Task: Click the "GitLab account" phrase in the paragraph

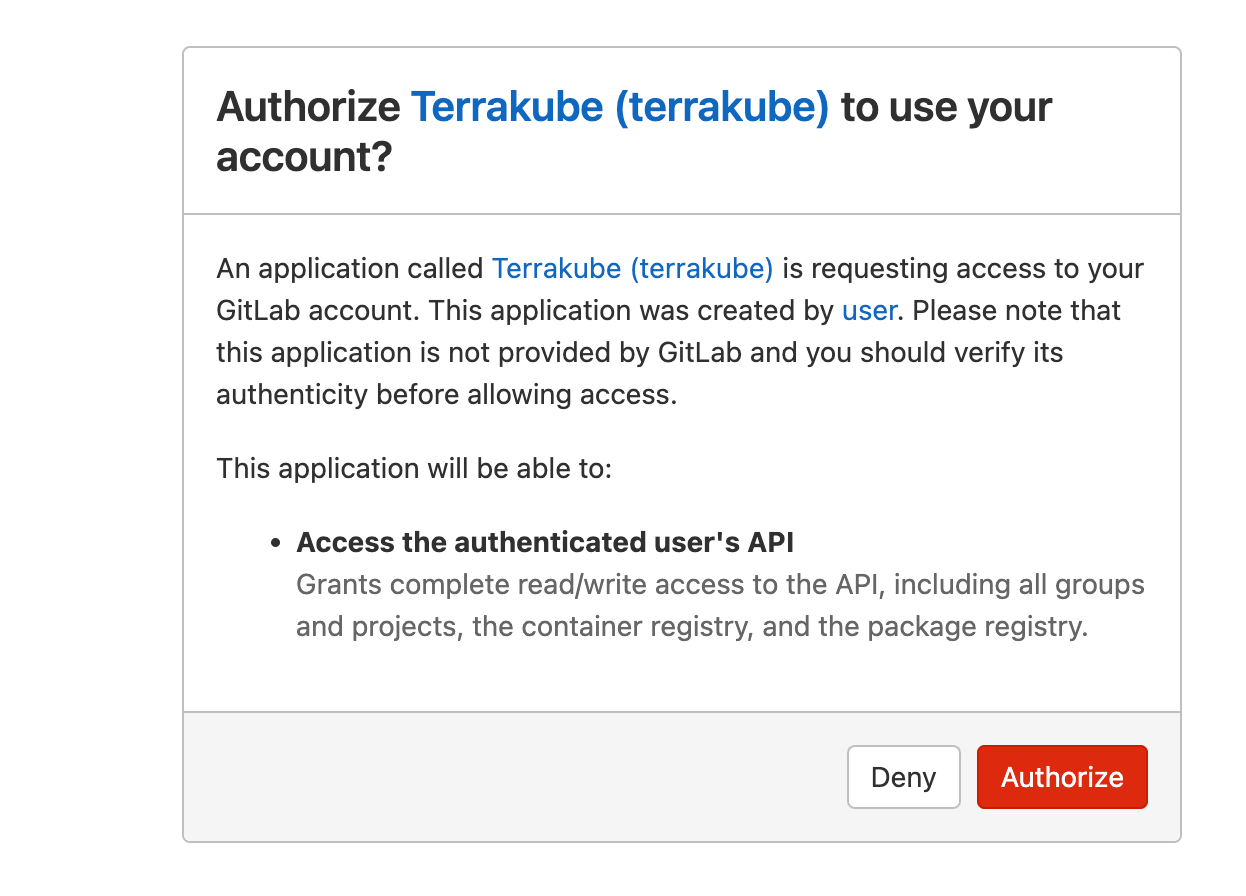Action: pyautogui.click(x=313, y=310)
